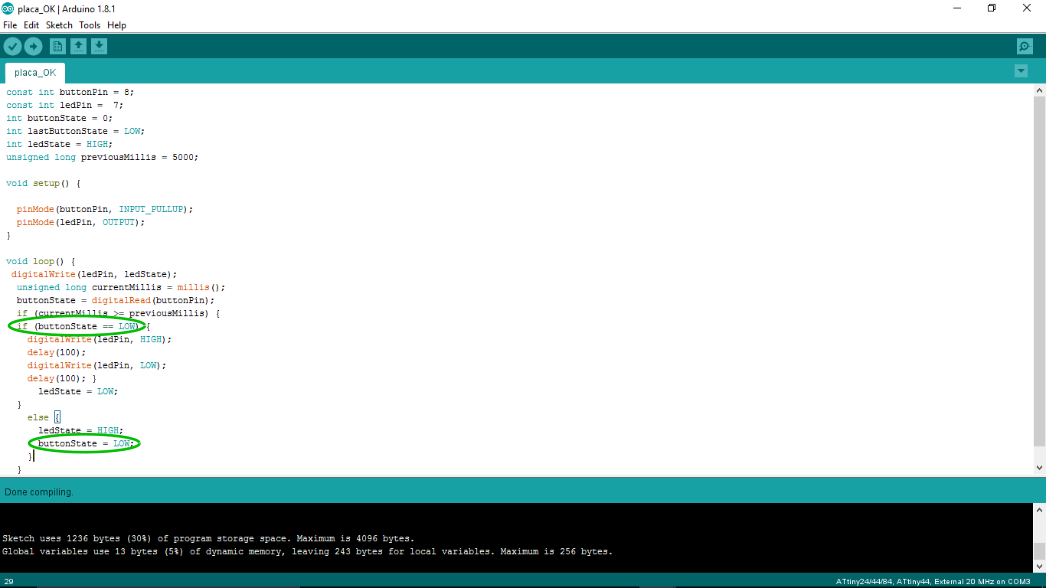The width and height of the screenshot is (1046, 588).
Task: Click digitalWrite(ledPin, HIGH) line
Action: (x=99, y=340)
